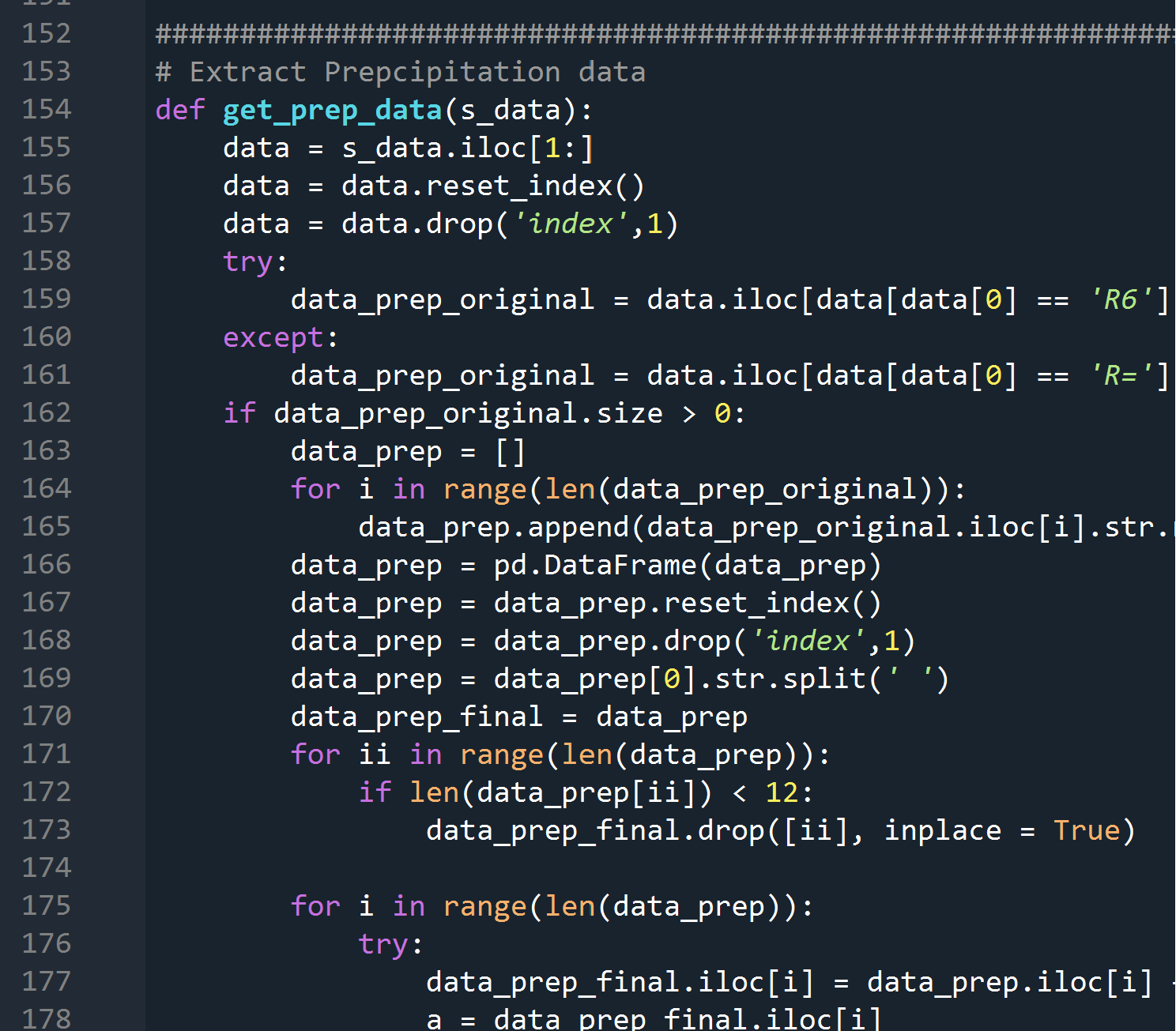The width and height of the screenshot is (1176, 1031).
Task: Click line number 158 in the gutter
Action: tap(47, 261)
